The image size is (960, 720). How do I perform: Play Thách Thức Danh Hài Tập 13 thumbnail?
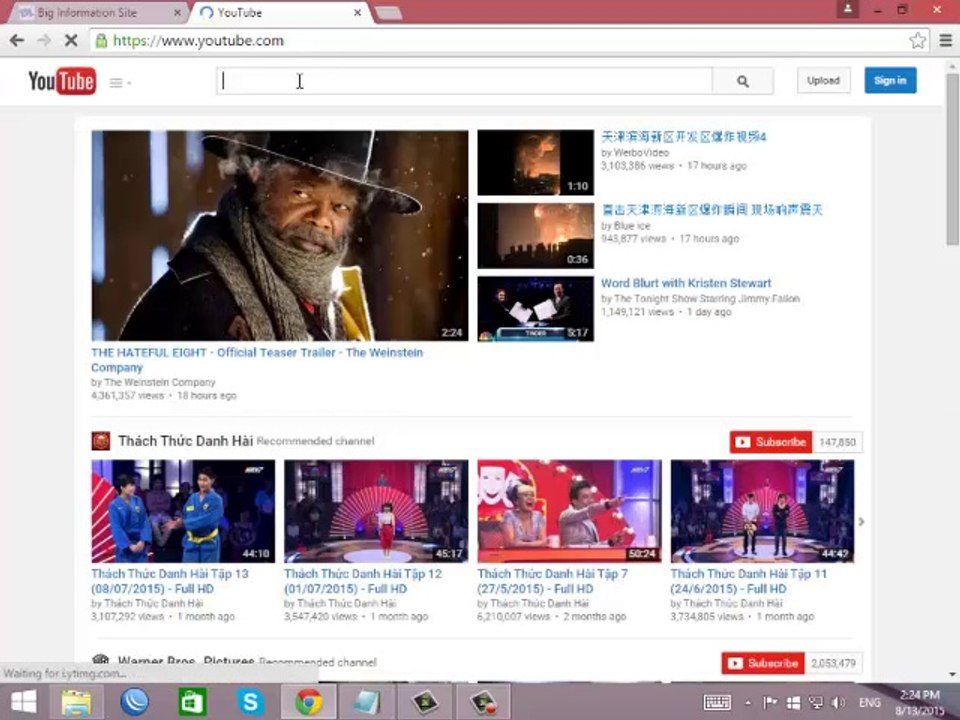click(183, 511)
